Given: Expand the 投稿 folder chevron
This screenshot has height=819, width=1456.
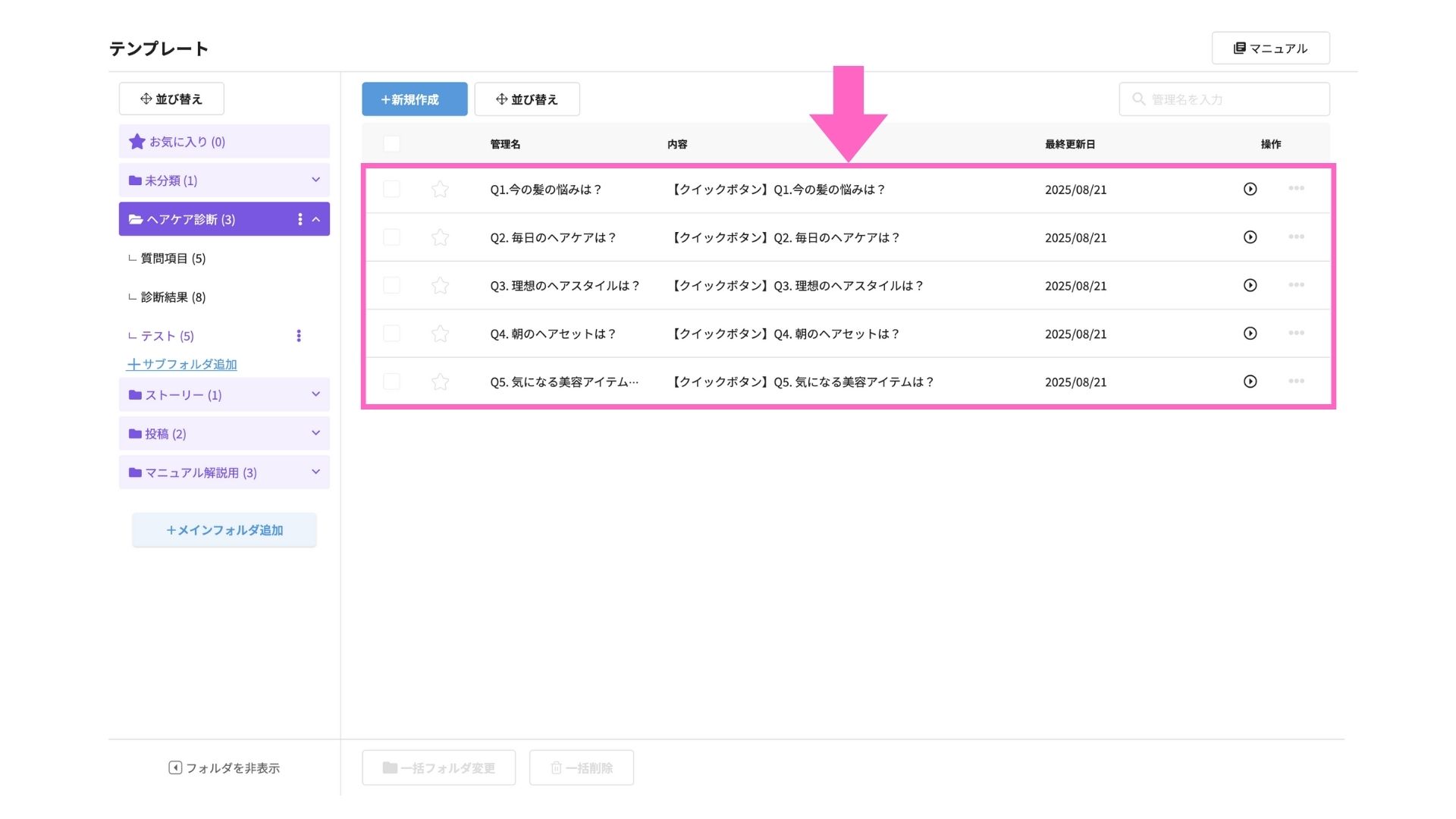Looking at the screenshot, I should click(316, 433).
